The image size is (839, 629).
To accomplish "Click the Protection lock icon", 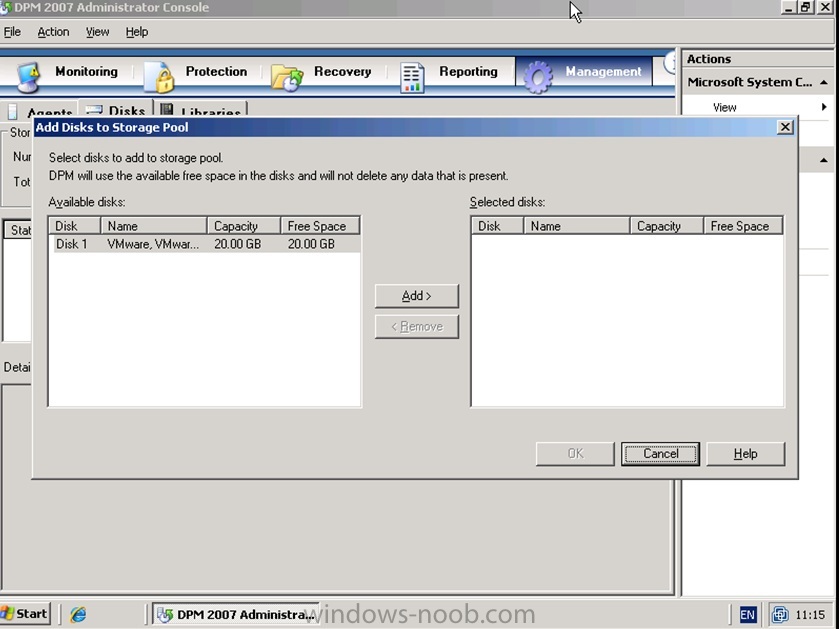I will click(160, 76).
